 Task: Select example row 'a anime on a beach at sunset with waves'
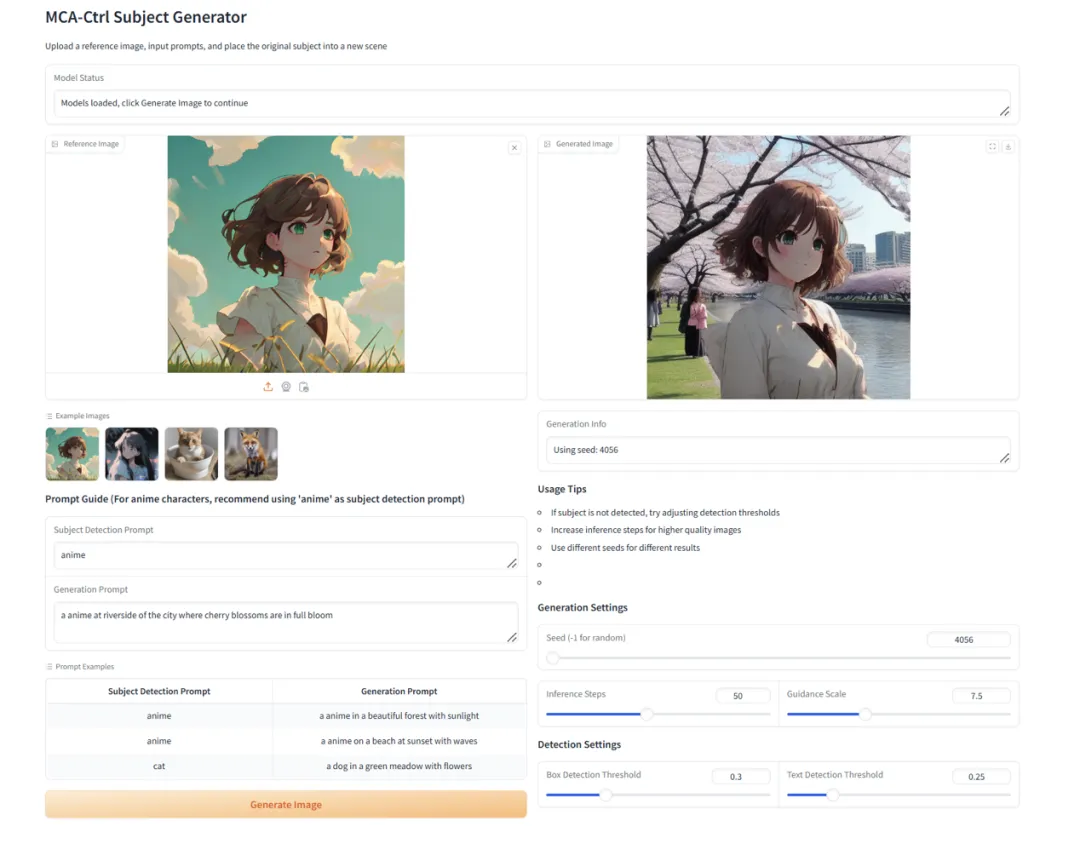tap(286, 741)
